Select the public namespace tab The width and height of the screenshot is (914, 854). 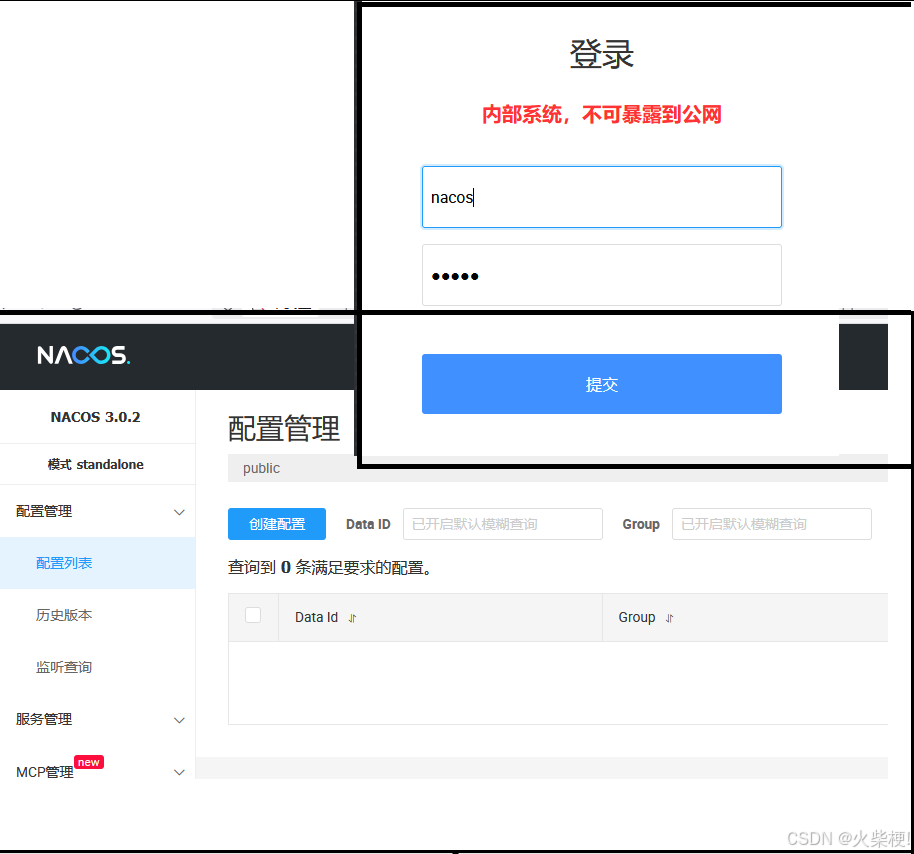(261, 468)
